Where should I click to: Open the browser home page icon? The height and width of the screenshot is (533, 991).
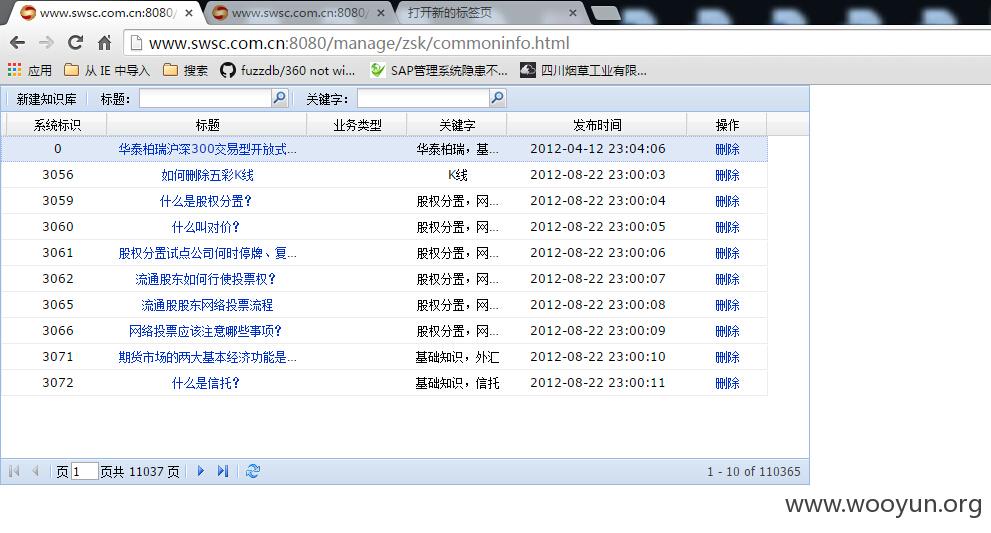tap(104, 43)
